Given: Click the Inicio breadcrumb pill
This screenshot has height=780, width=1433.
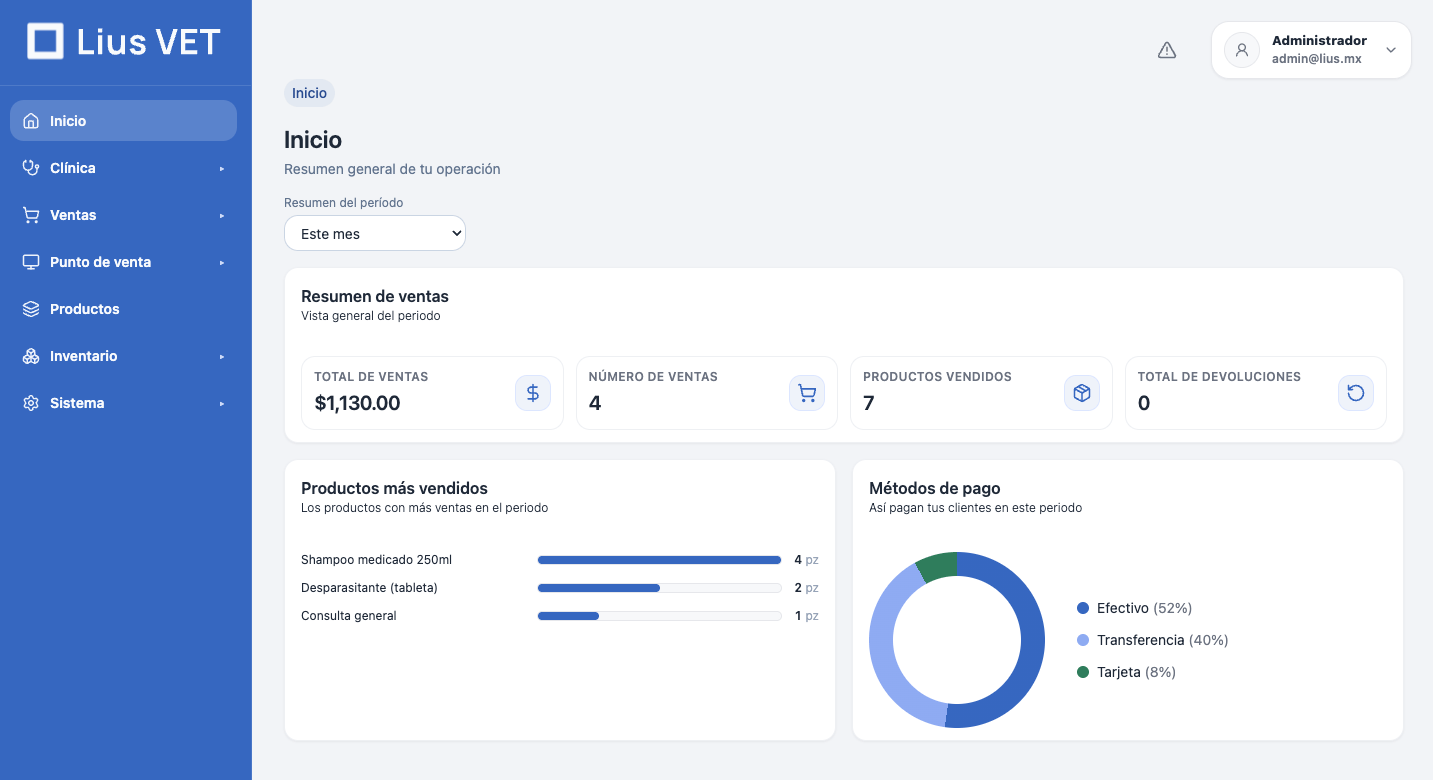Looking at the screenshot, I should pyautogui.click(x=309, y=92).
